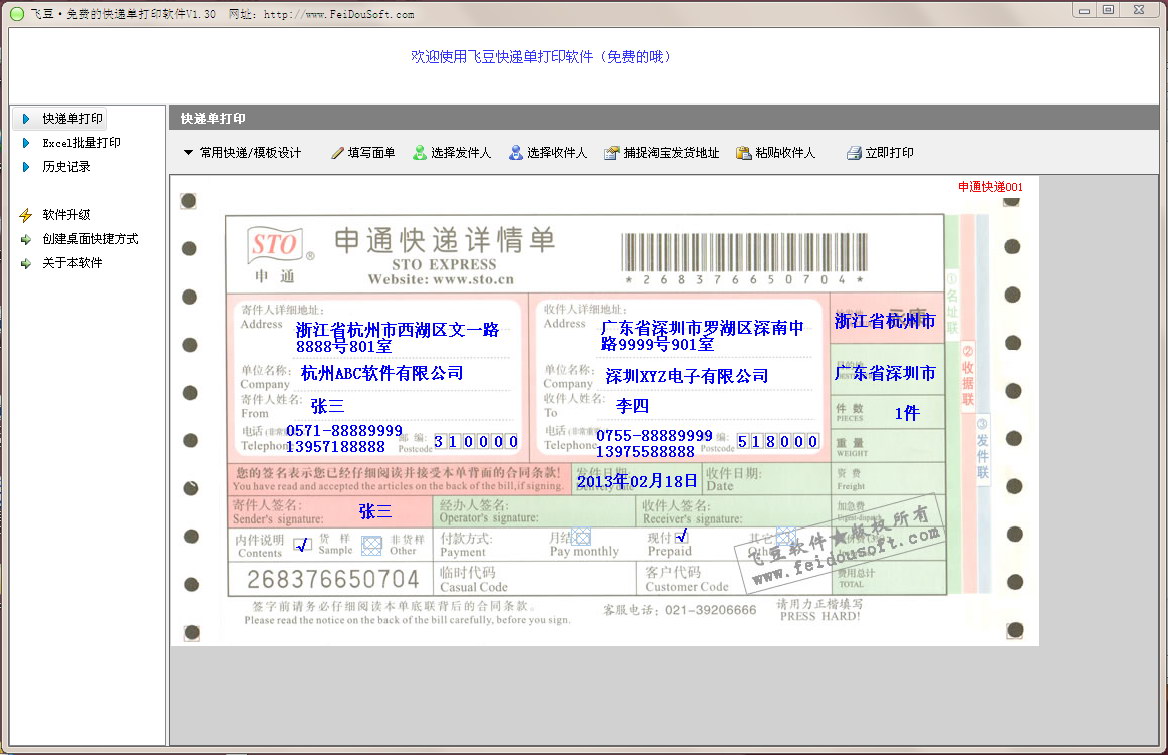Click the red 申通快递001 template label
Screen dimensions: 1168x755
990,187
